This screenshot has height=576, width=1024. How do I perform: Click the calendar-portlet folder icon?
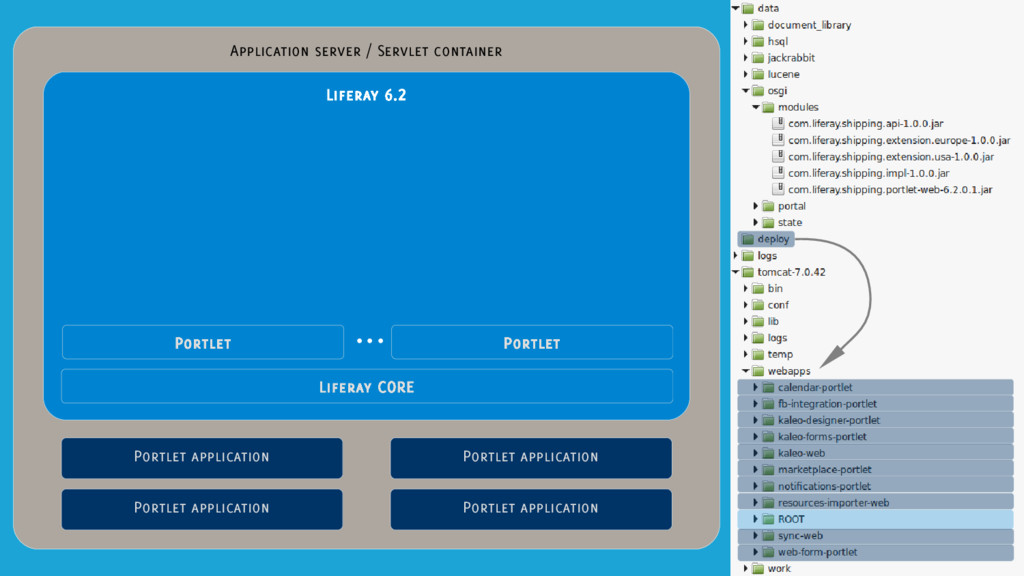point(768,387)
